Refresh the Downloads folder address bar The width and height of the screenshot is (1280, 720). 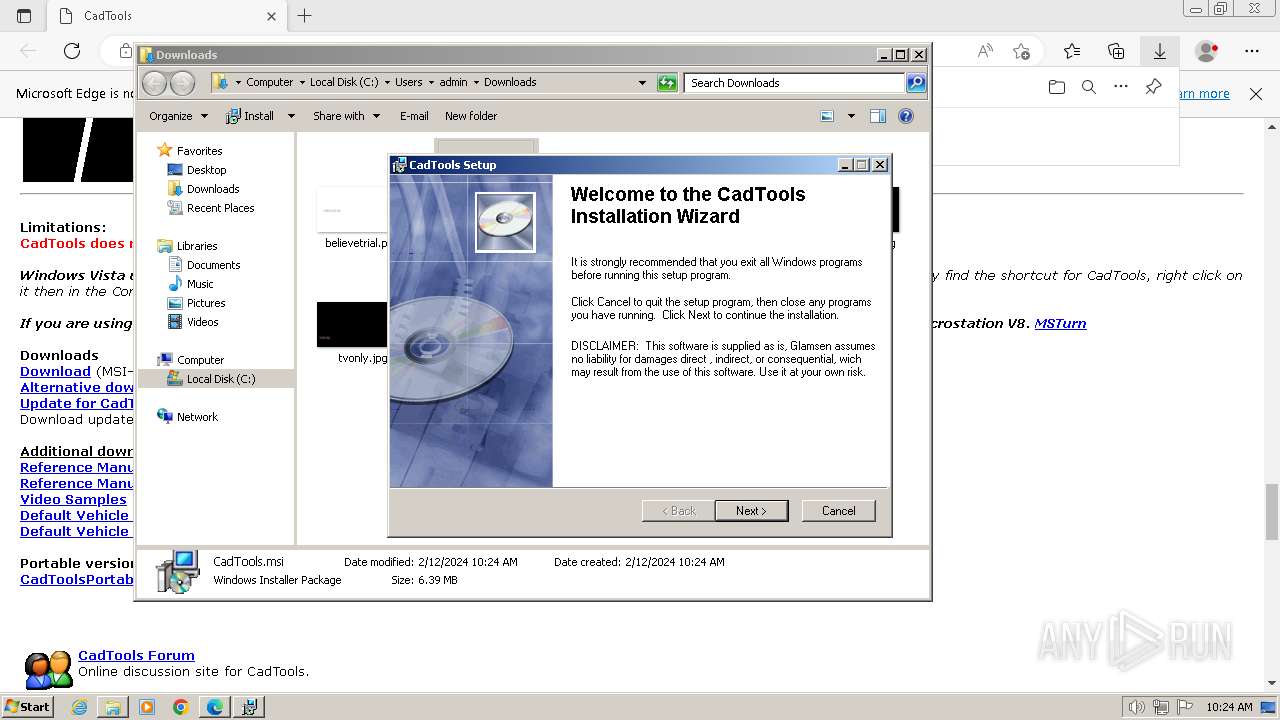coord(667,83)
